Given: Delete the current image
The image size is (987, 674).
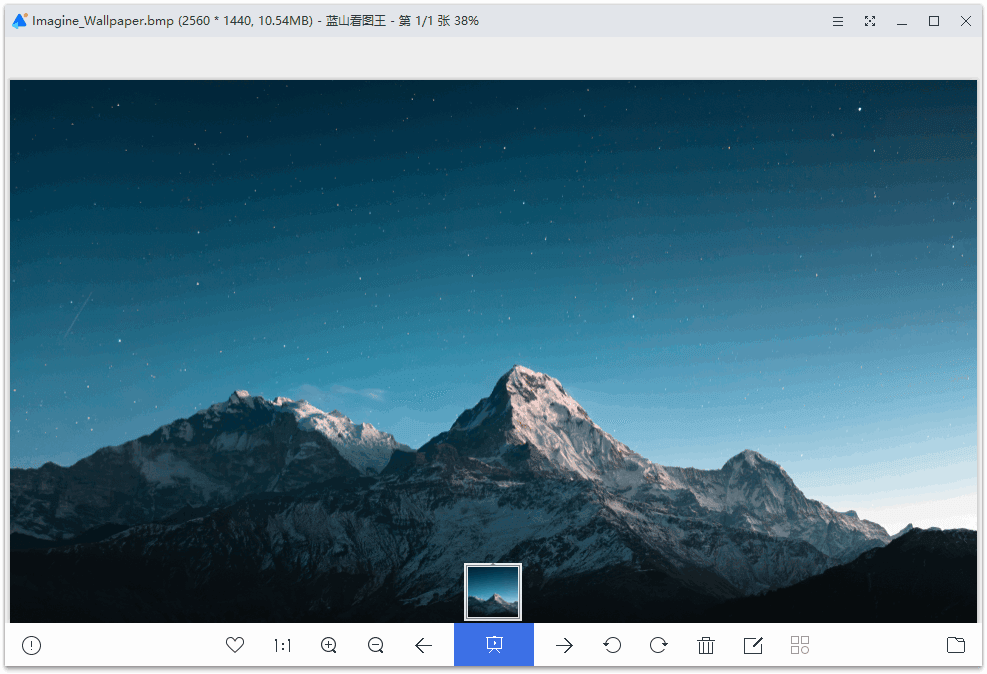Looking at the screenshot, I should click(x=706, y=646).
